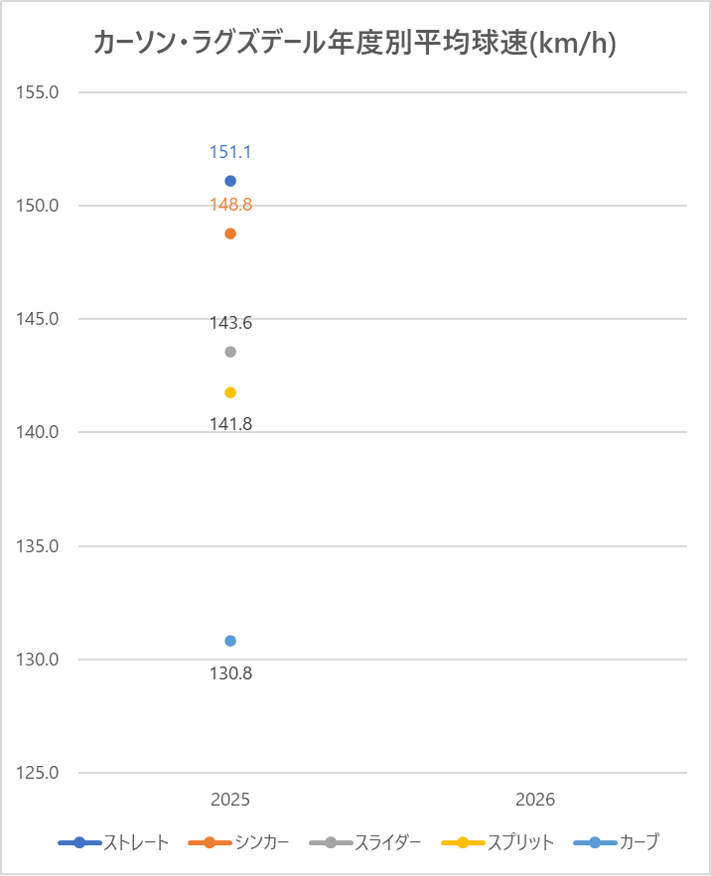Select the 2026 horizontal axis label
The height and width of the screenshot is (876, 711).
tap(535, 801)
